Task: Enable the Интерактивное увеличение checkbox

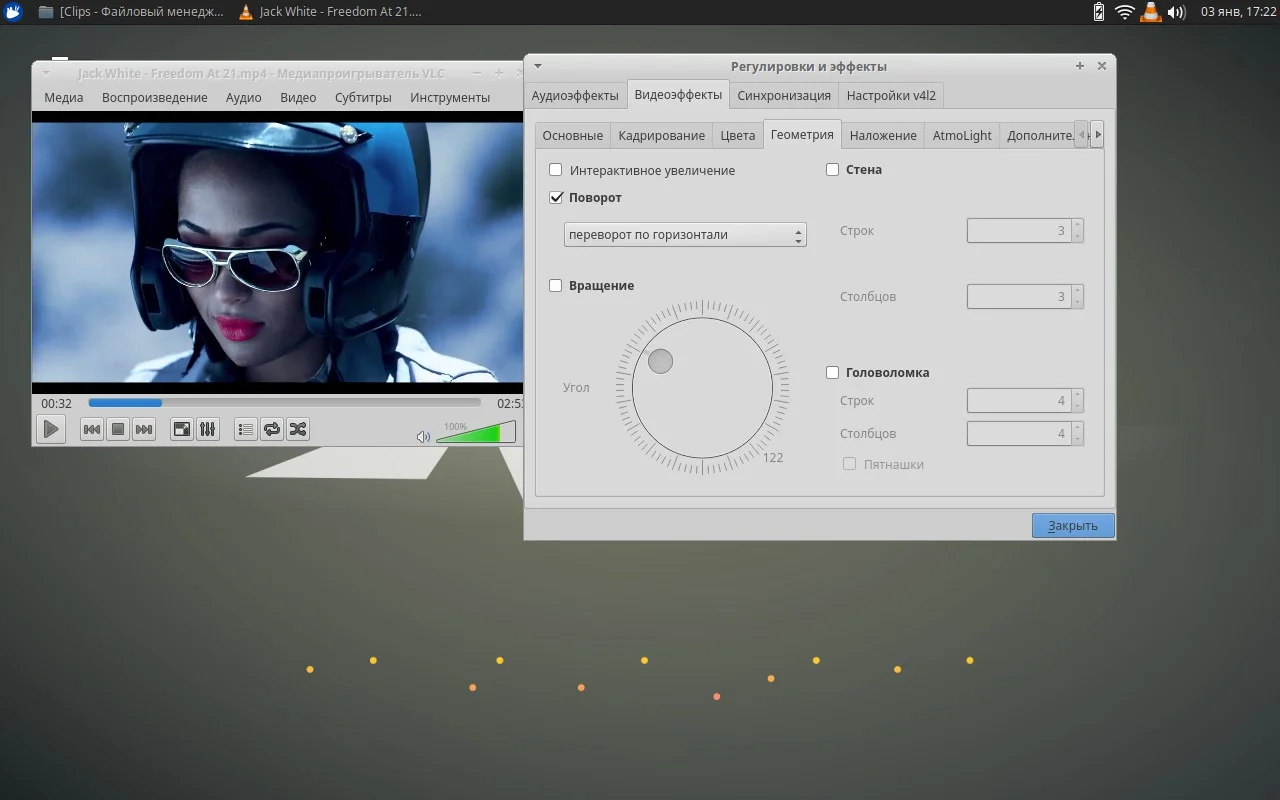Action: (x=556, y=170)
